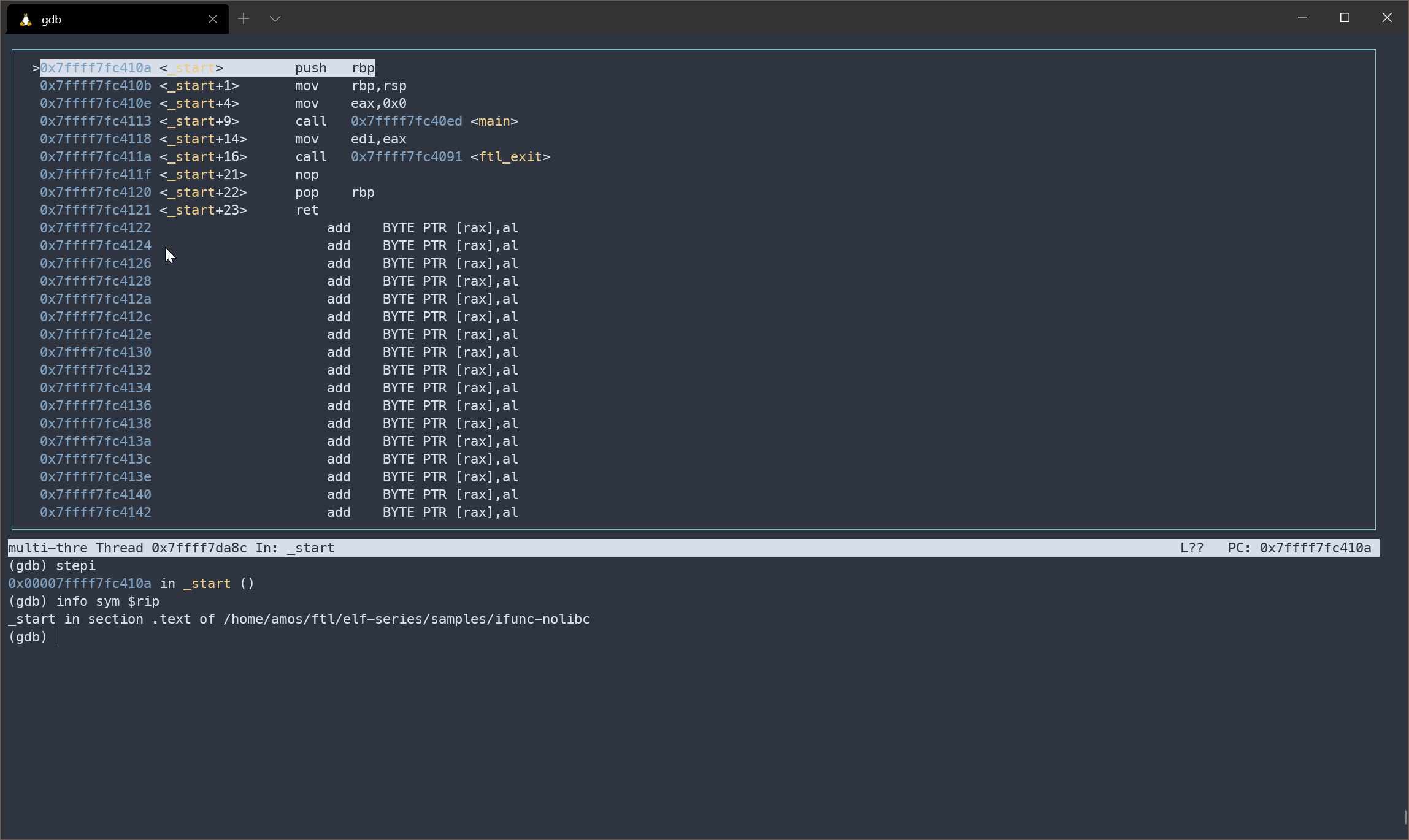Screen dimensions: 1409x840
Task: Close the terminal window
Action: [1387, 18]
